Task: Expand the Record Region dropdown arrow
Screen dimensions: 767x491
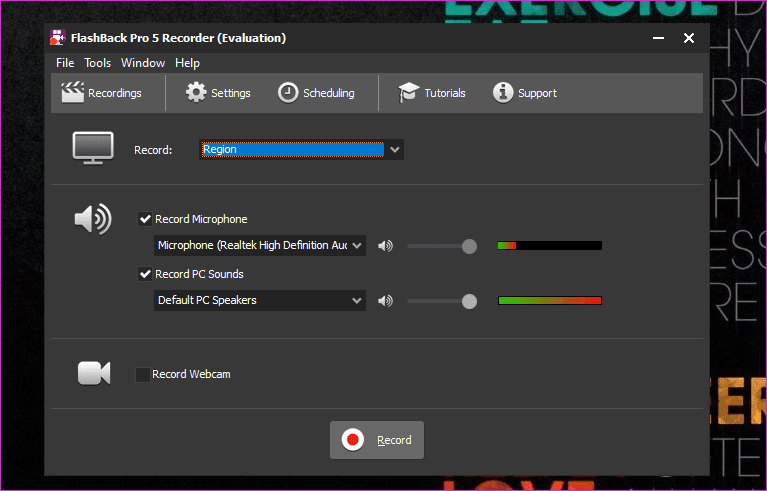Action: [x=395, y=150]
